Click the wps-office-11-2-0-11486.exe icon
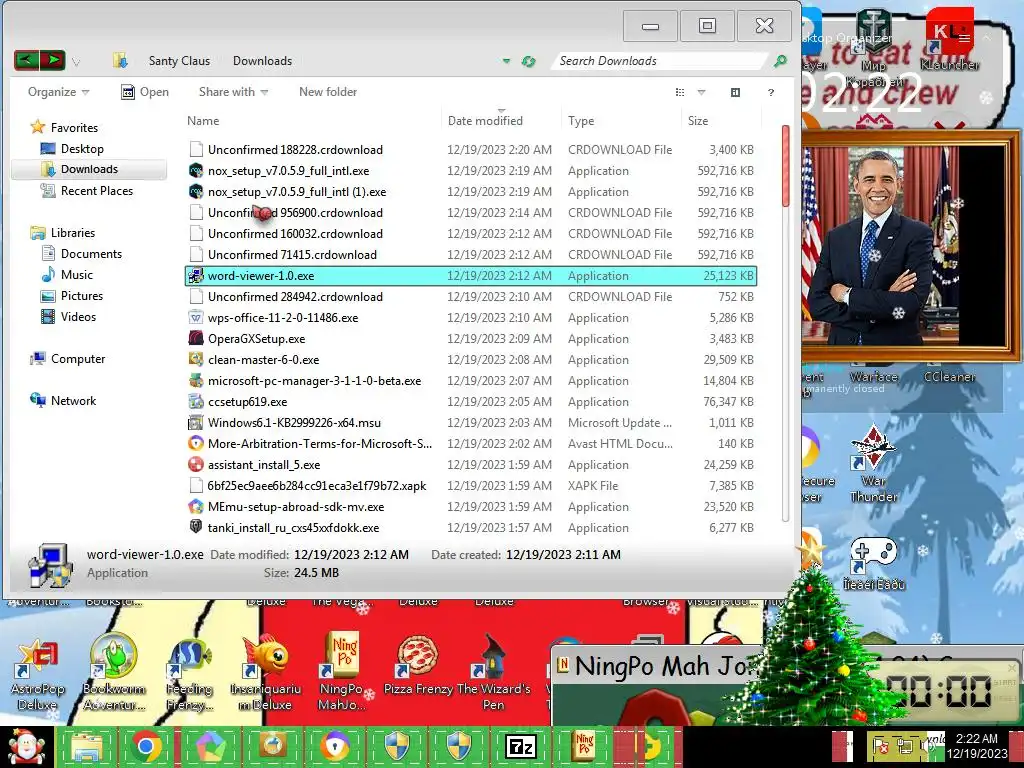The height and width of the screenshot is (768, 1024). (x=195, y=317)
